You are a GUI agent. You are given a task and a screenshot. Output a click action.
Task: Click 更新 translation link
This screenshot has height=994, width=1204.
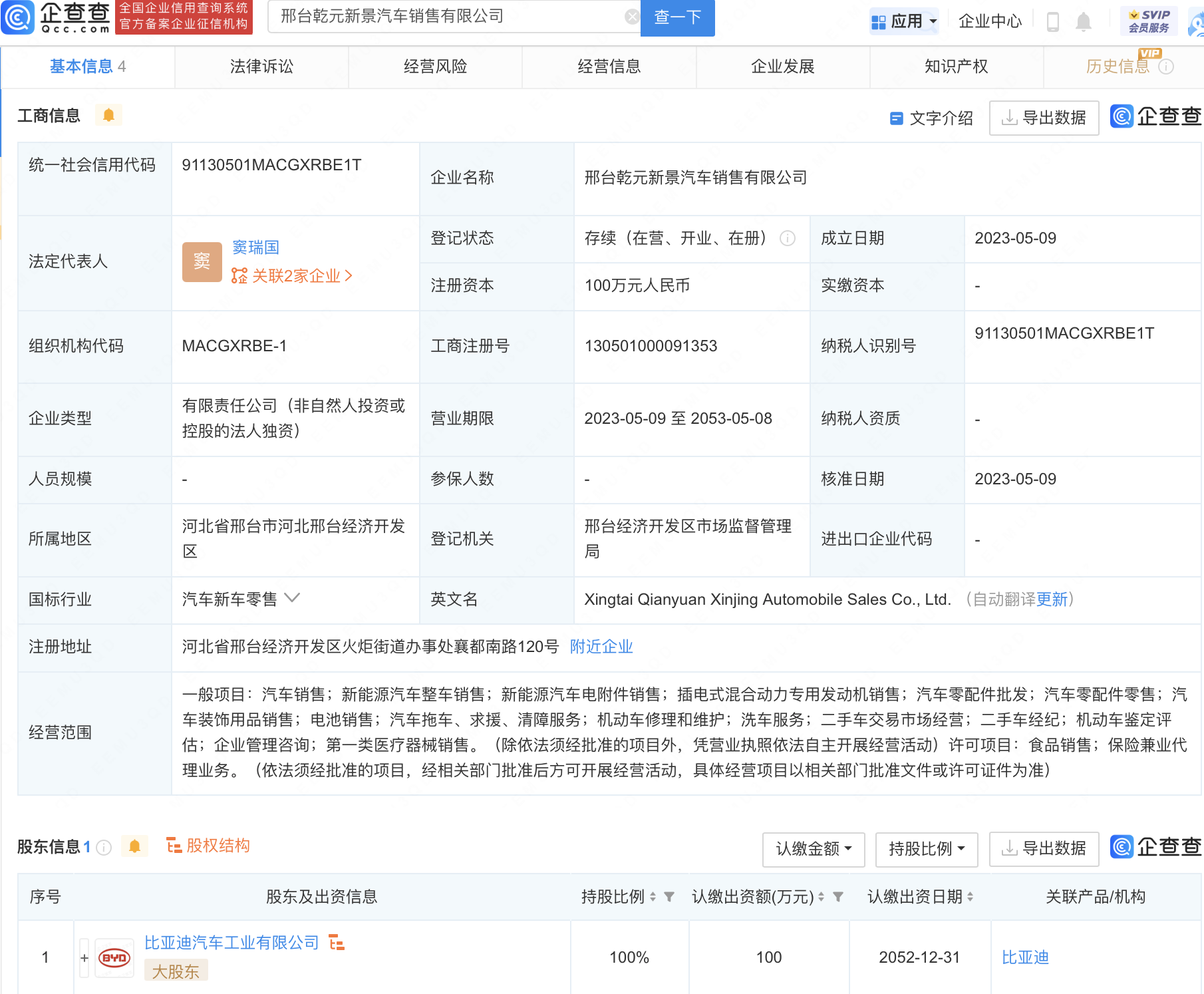click(x=1052, y=599)
